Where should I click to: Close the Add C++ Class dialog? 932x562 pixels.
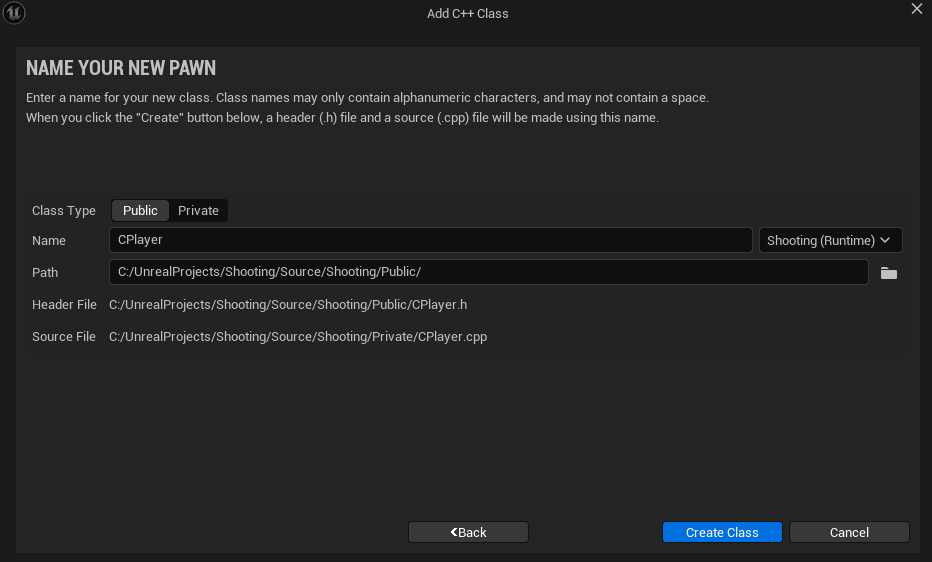pyautogui.click(x=917, y=8)
